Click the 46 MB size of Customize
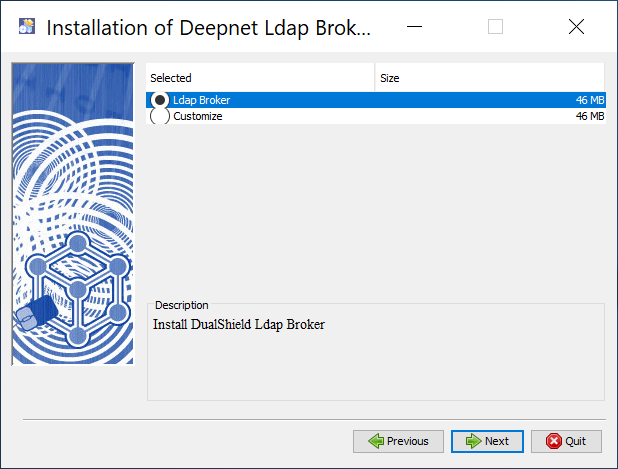Viewport: 618px width, 469px height. point(589,116)
